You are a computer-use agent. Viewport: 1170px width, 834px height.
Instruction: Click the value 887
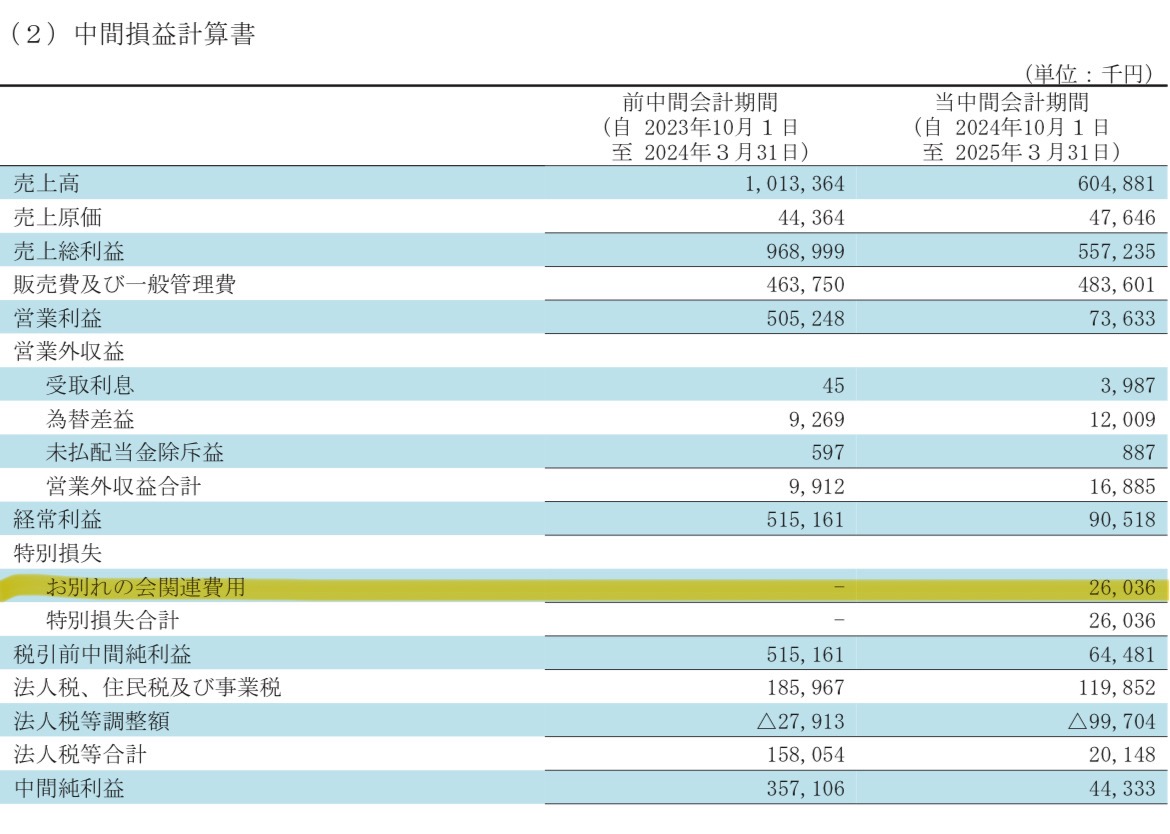click(1139, 453)
